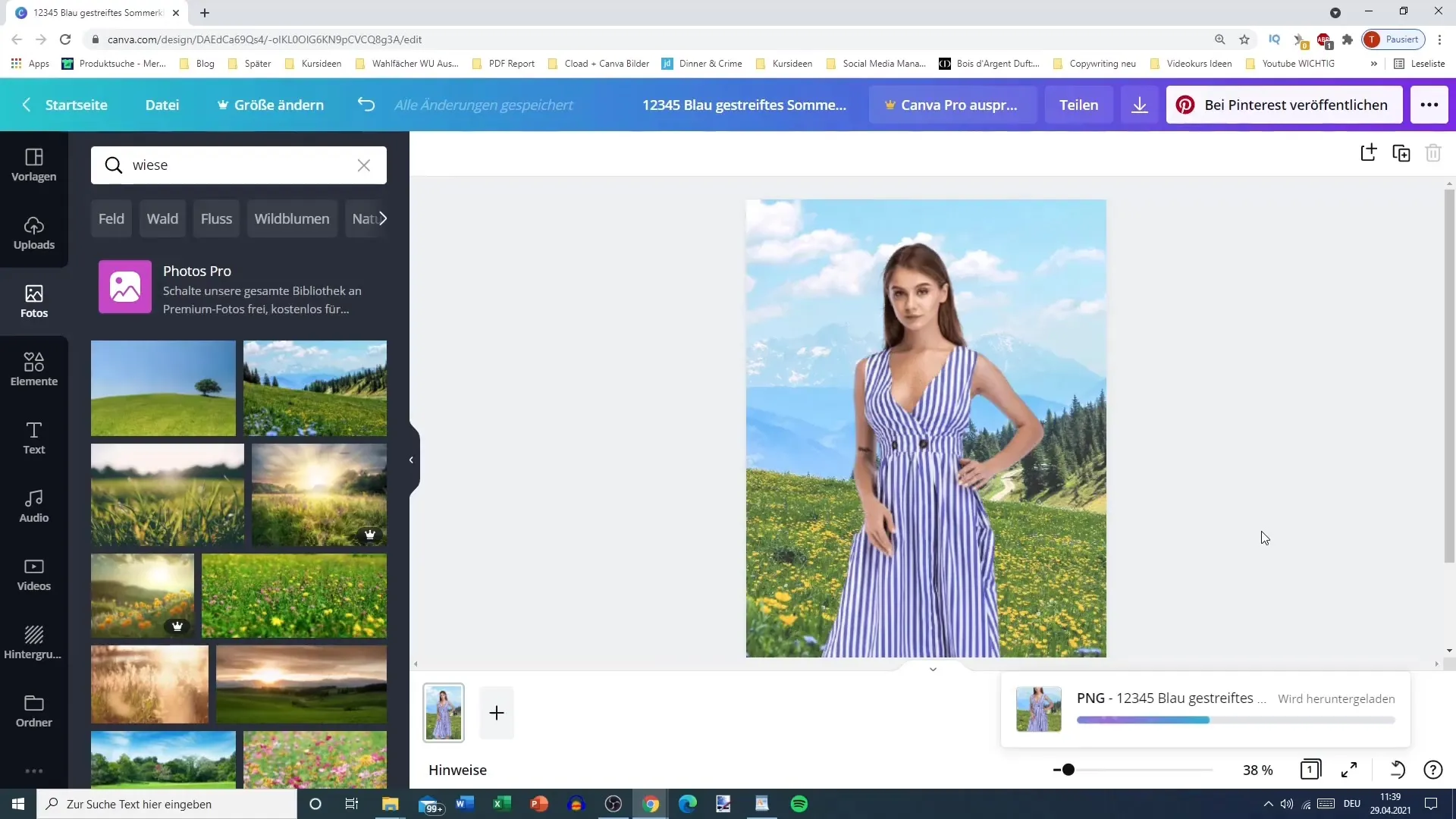Image resolution: width=1456 pixels, height=819 pixels.
Task: Reload the browser page
Action: point(65,39)
